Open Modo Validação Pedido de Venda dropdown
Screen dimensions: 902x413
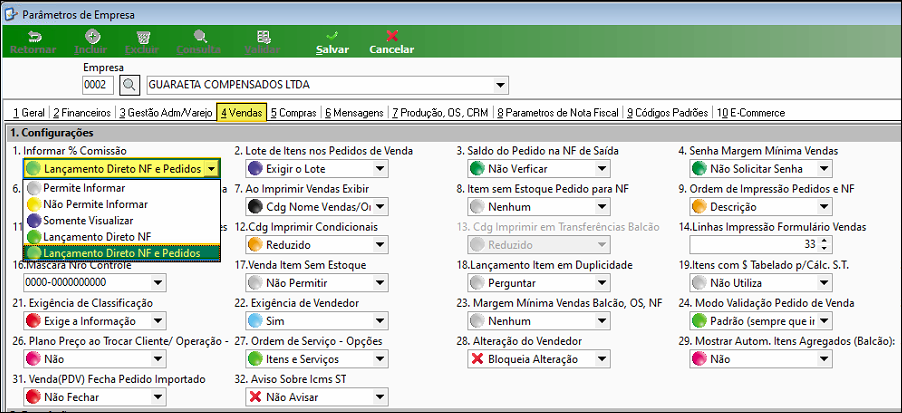click(824, 321)
